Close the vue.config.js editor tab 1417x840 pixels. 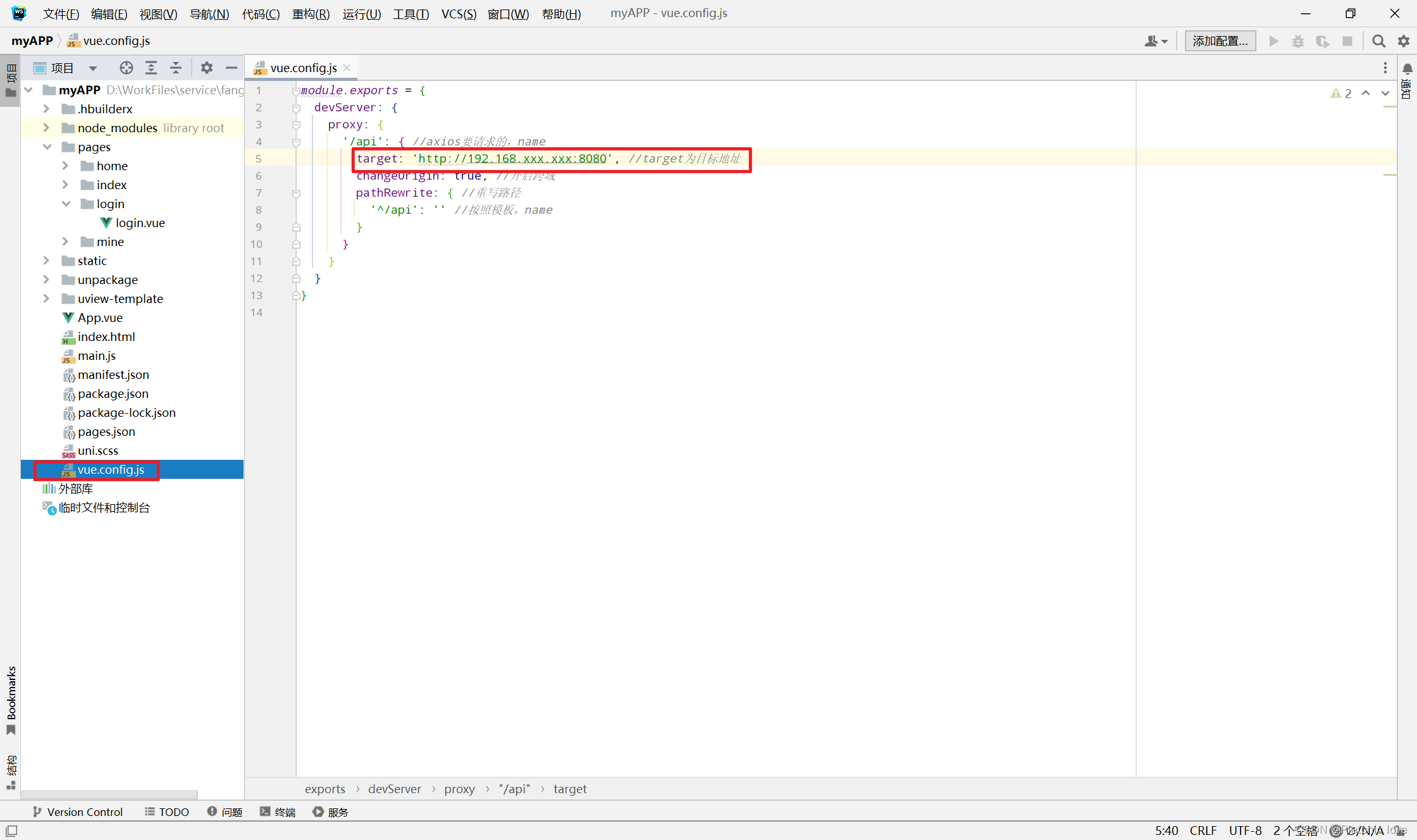click(x=347, y=68)
